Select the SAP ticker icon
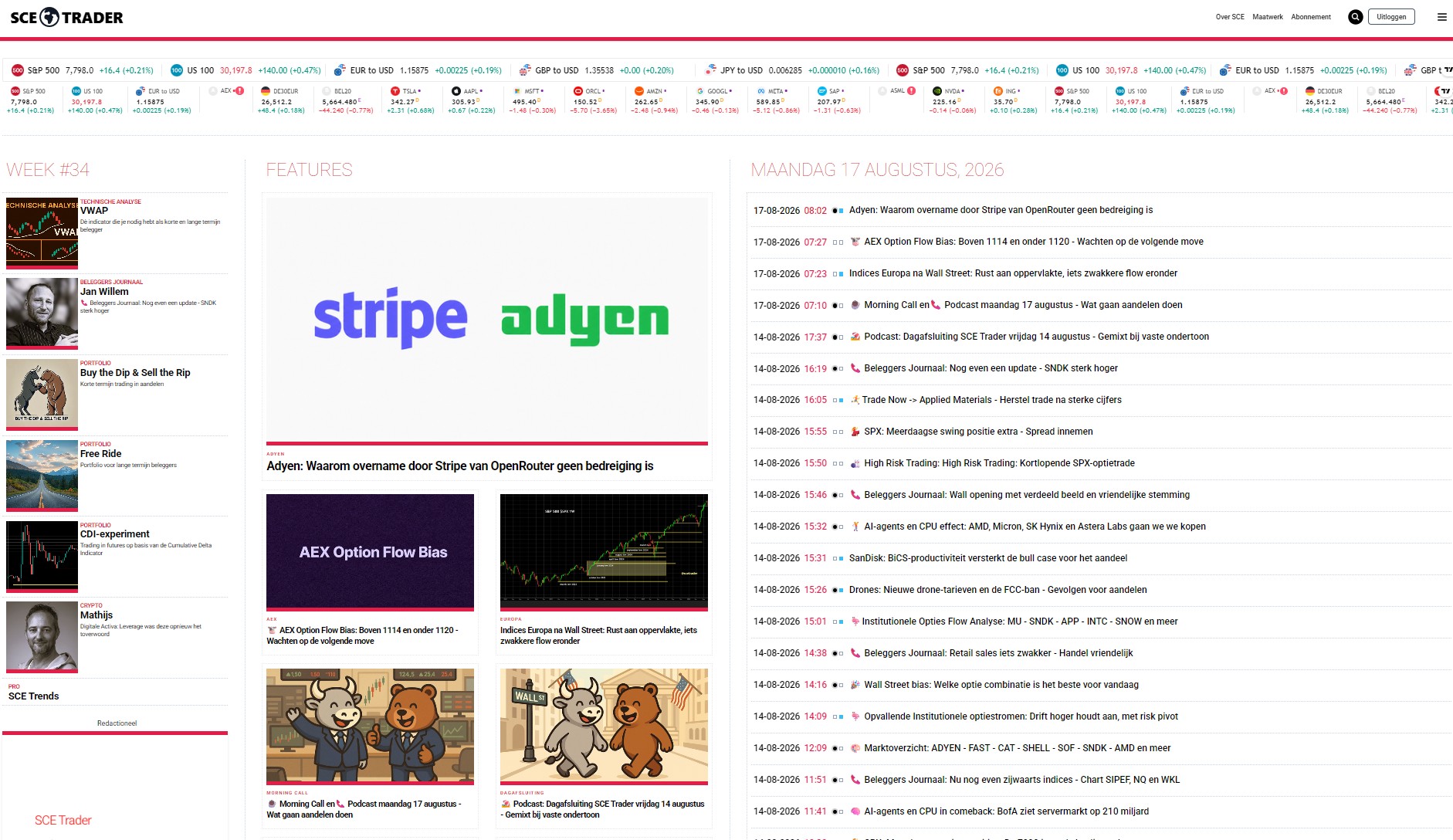 click(x=822, y=91)
